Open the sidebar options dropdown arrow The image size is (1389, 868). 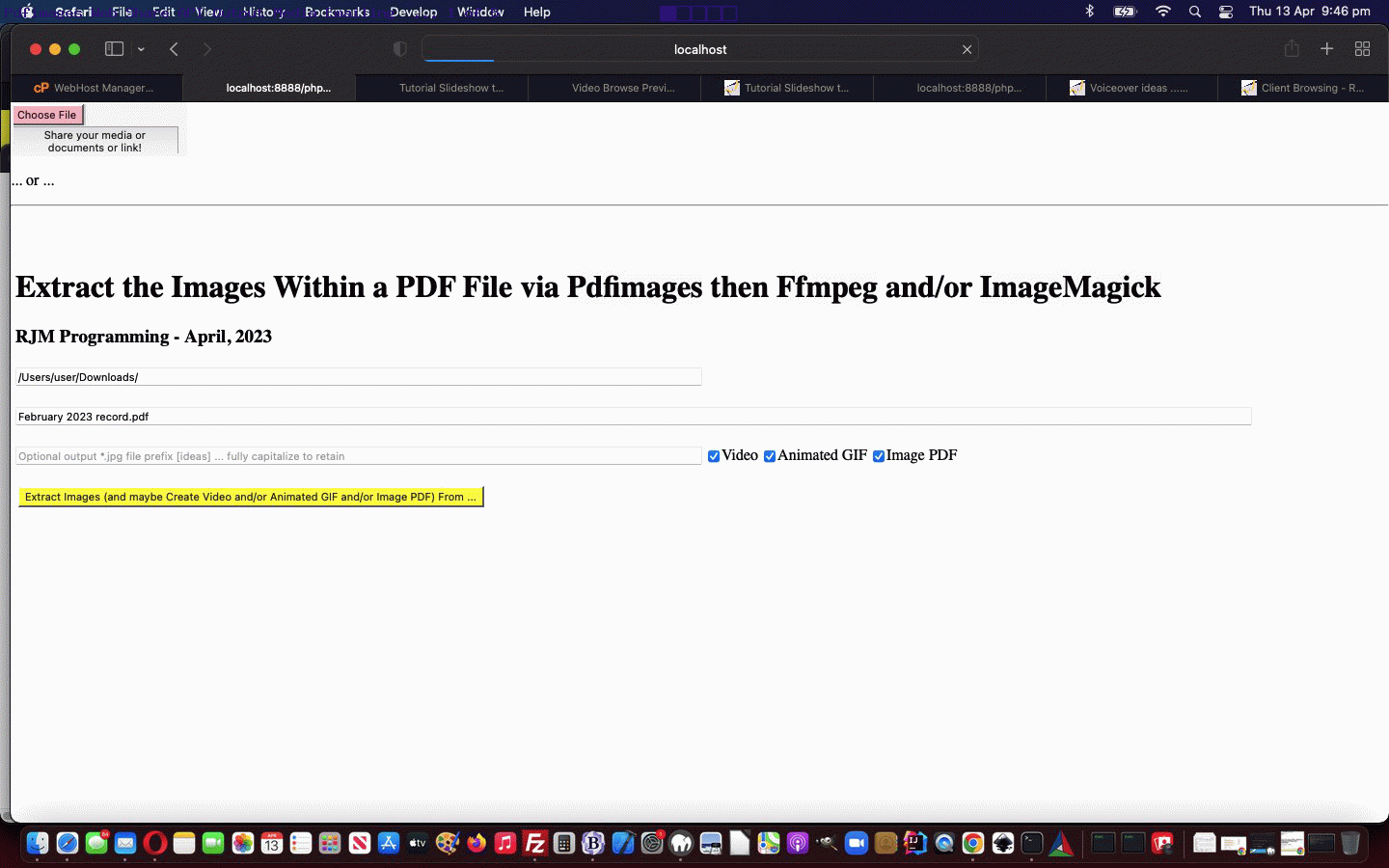click(x=141, y=49)
